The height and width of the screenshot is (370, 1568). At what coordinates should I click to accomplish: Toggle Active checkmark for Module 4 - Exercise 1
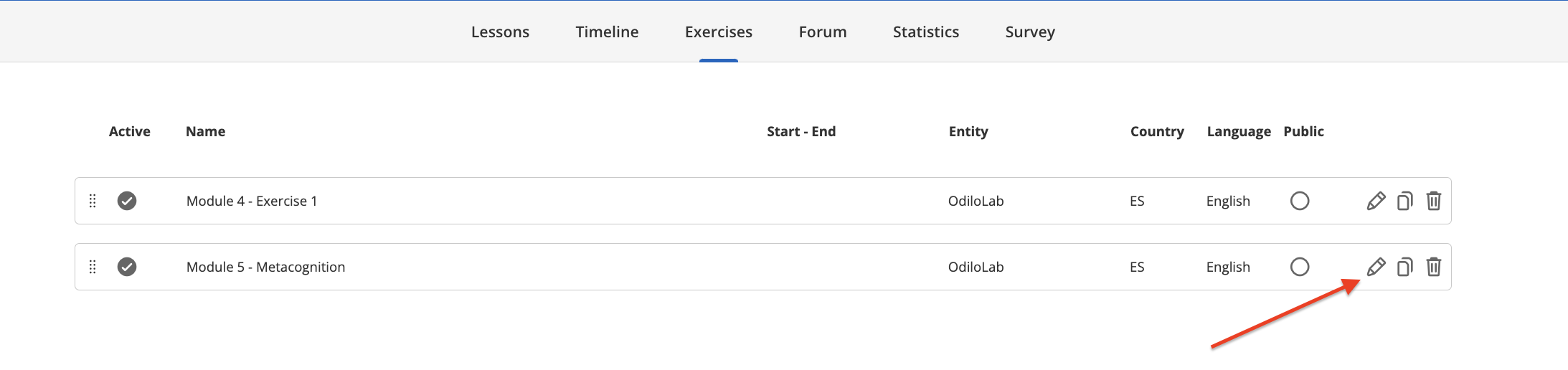tap(127, 201)
